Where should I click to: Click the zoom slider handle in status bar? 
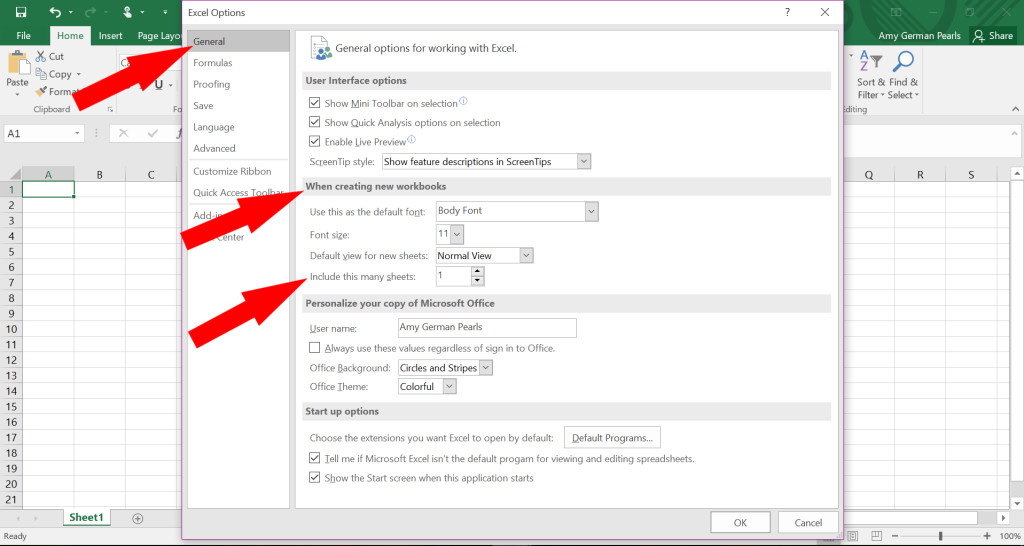(x=940, y=536)
